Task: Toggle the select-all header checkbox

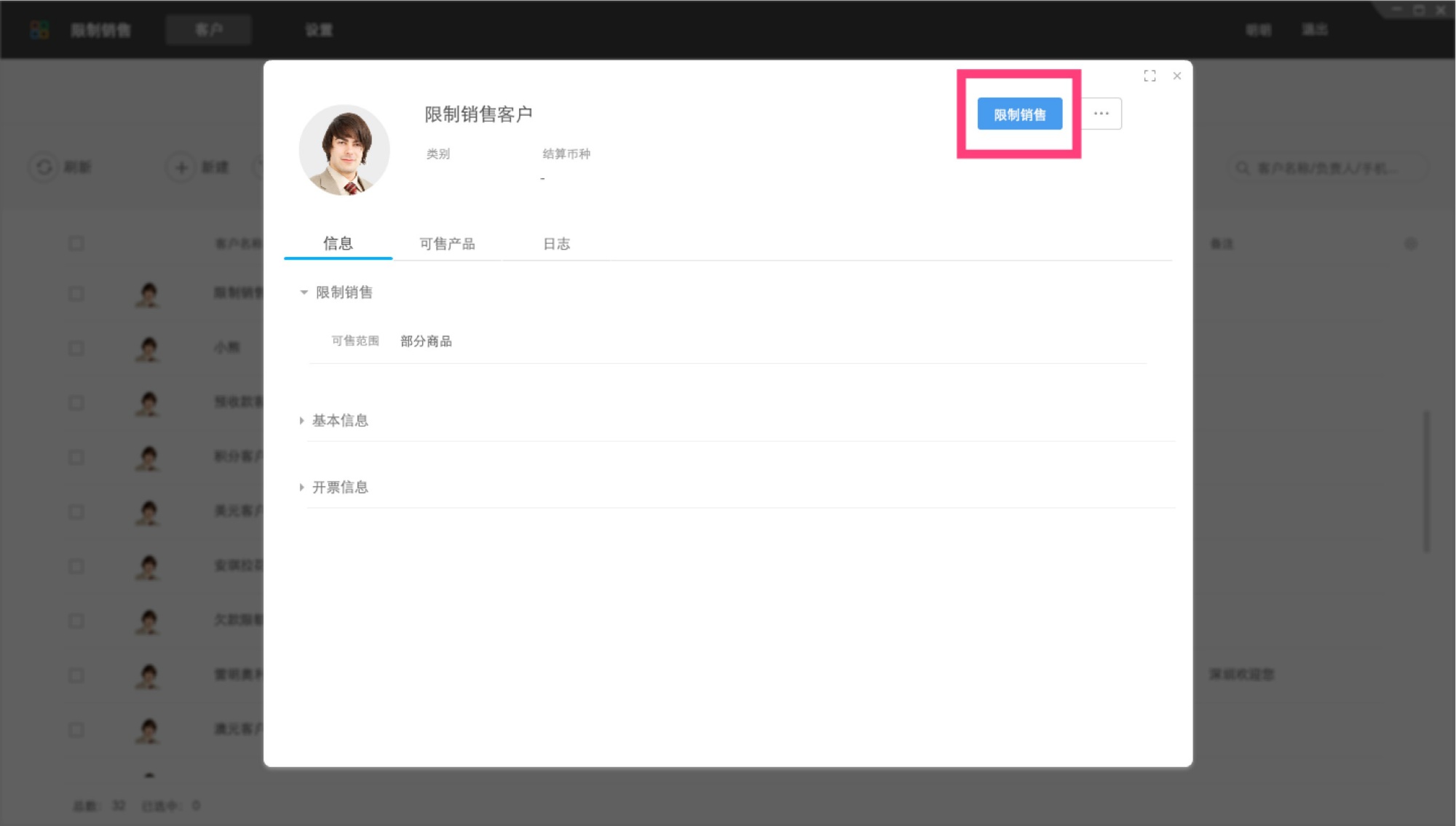Action: tap(76, 243)
